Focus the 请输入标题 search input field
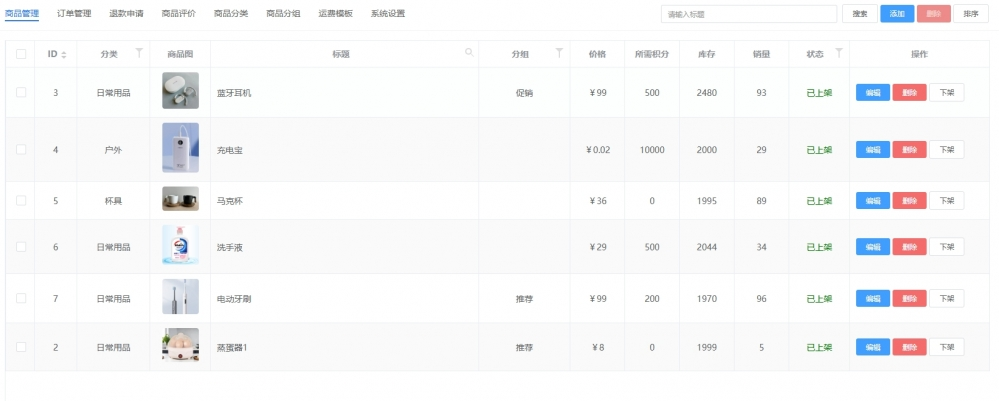999x401 pixels. pos(748,14)
